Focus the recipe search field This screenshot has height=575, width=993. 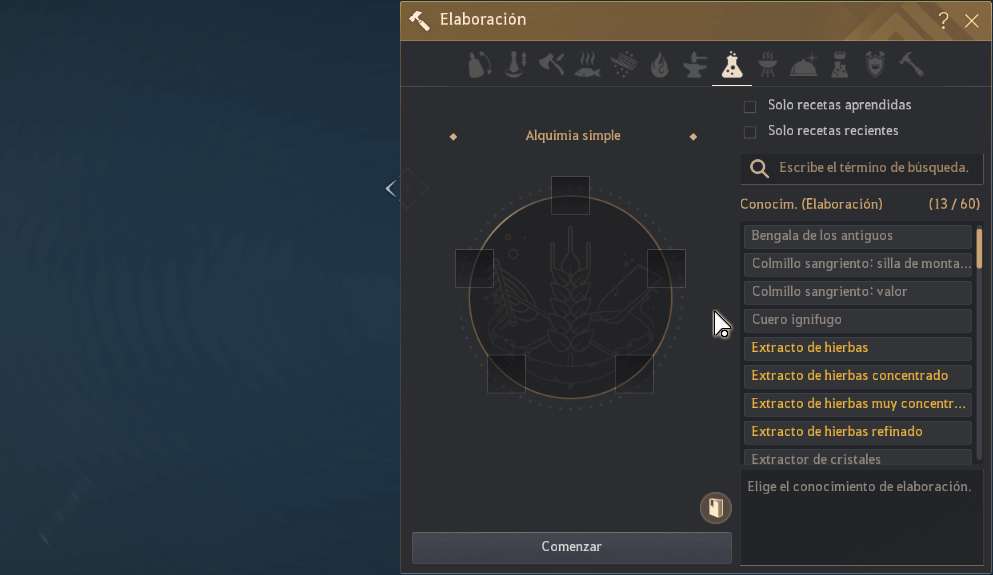point(872,168)
